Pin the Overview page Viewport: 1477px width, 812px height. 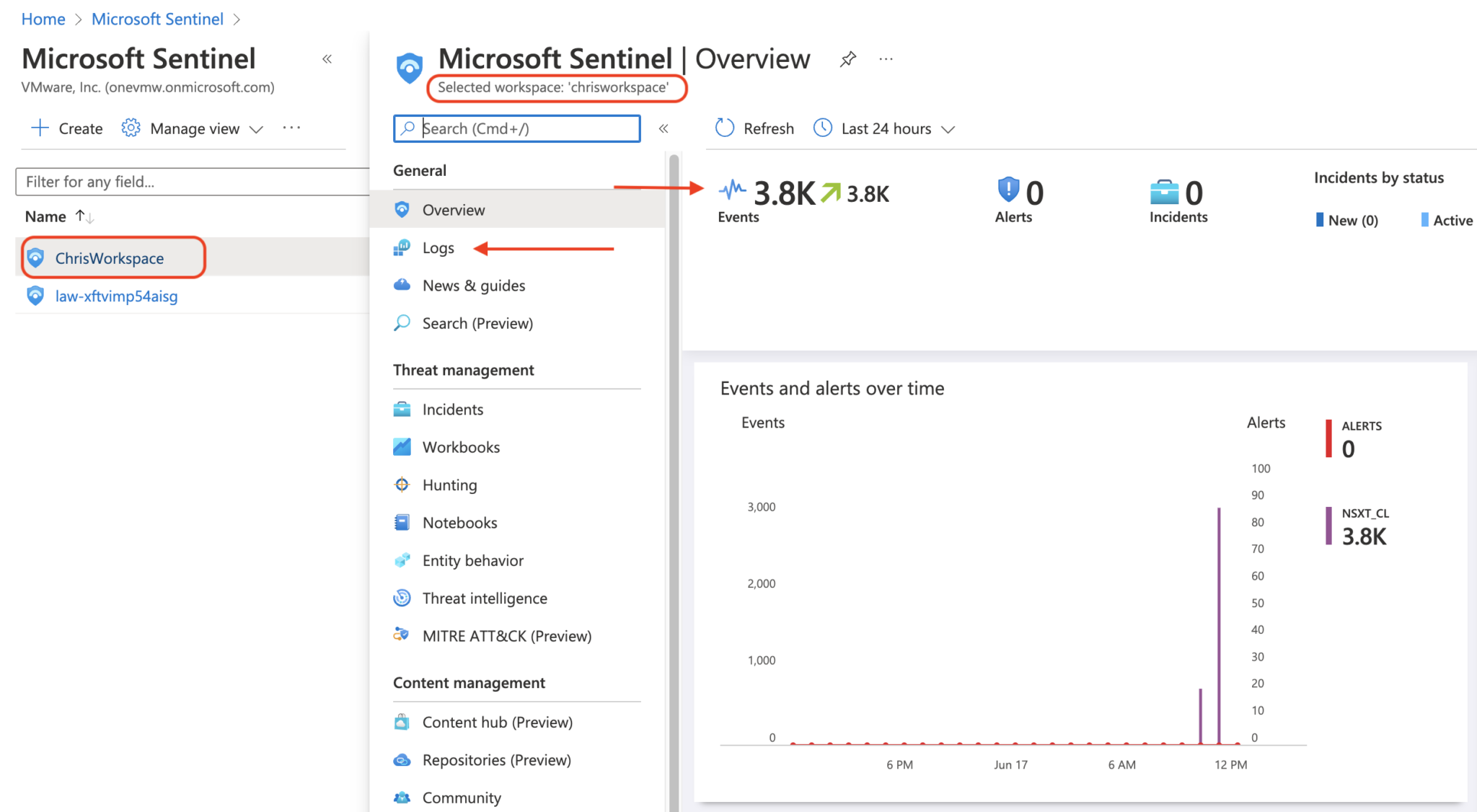click(848, 58)
